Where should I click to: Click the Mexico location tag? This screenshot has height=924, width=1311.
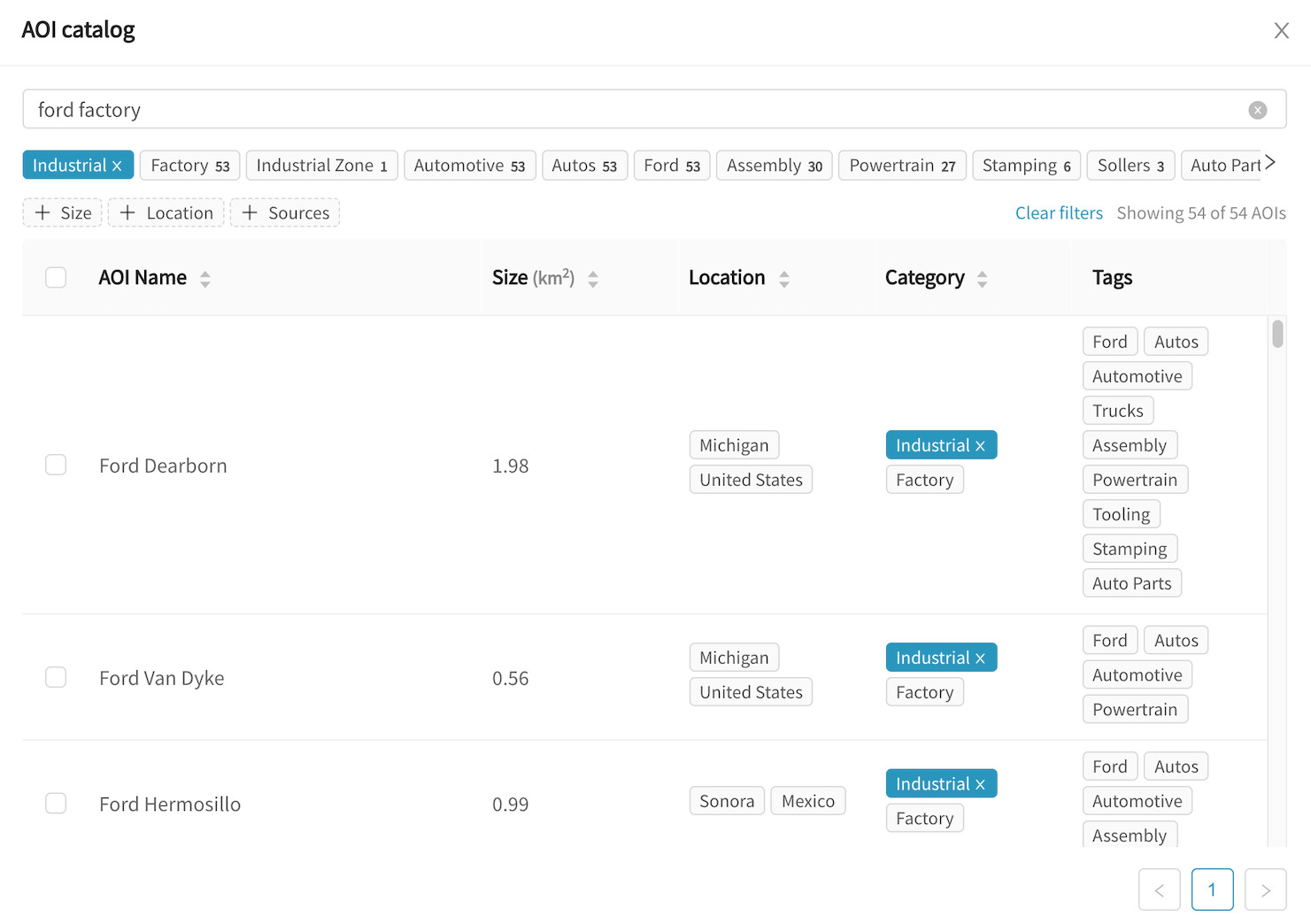[x=808, y=801]
